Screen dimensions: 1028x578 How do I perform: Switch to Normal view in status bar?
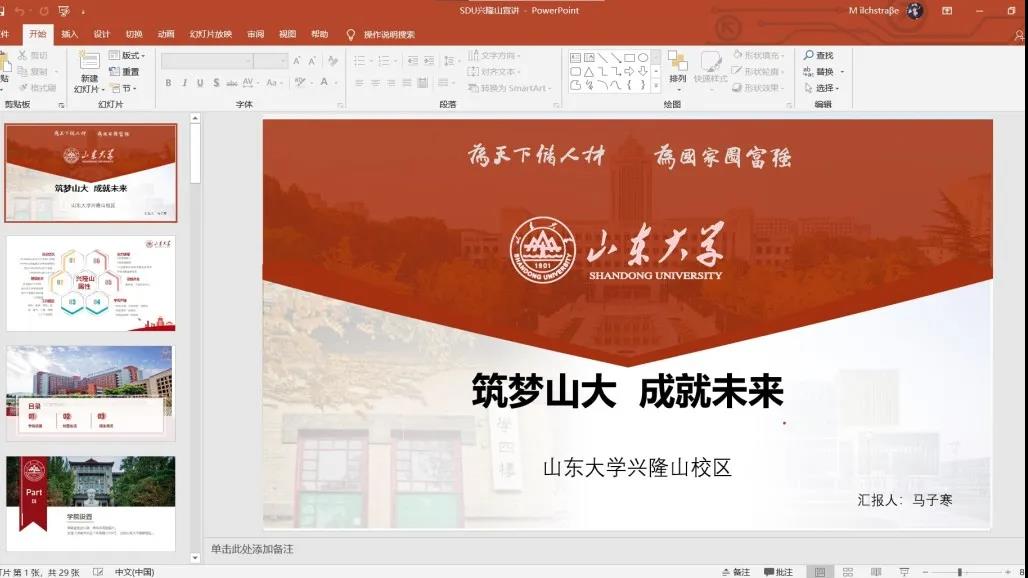point(819,572)
